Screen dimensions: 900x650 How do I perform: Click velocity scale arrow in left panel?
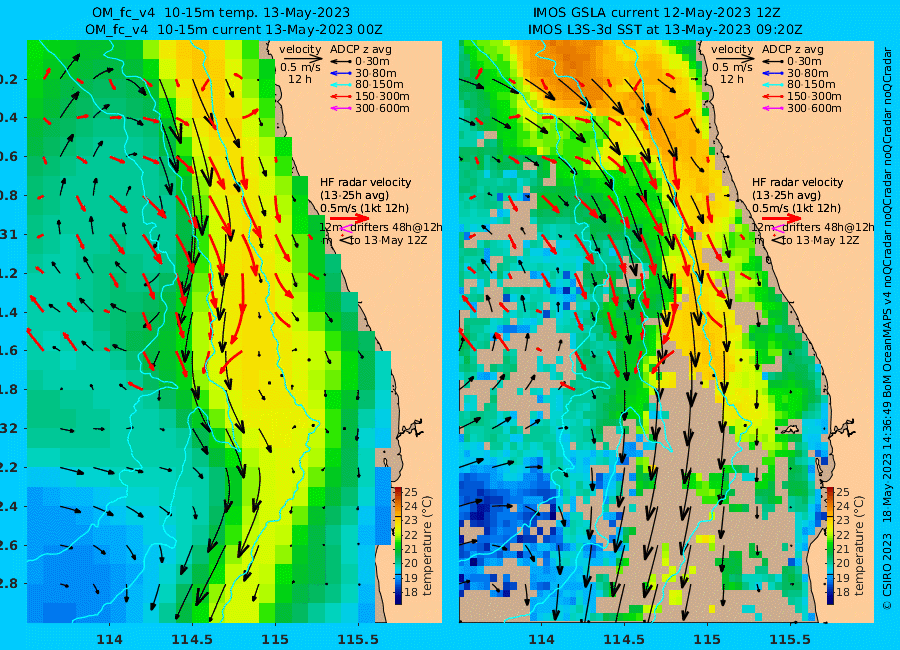[301, 59]
